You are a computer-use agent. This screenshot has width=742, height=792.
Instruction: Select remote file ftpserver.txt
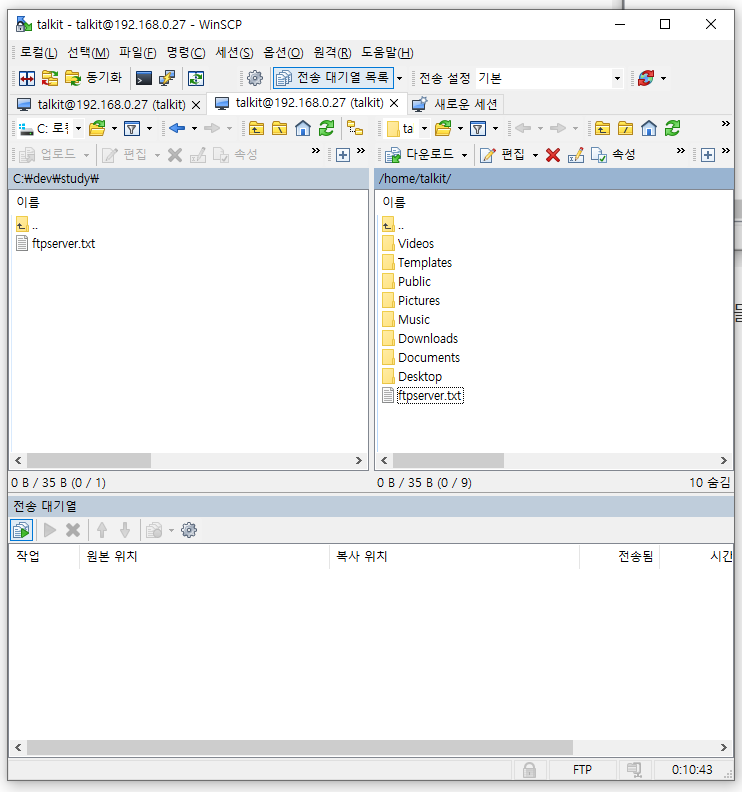point(430,395)
